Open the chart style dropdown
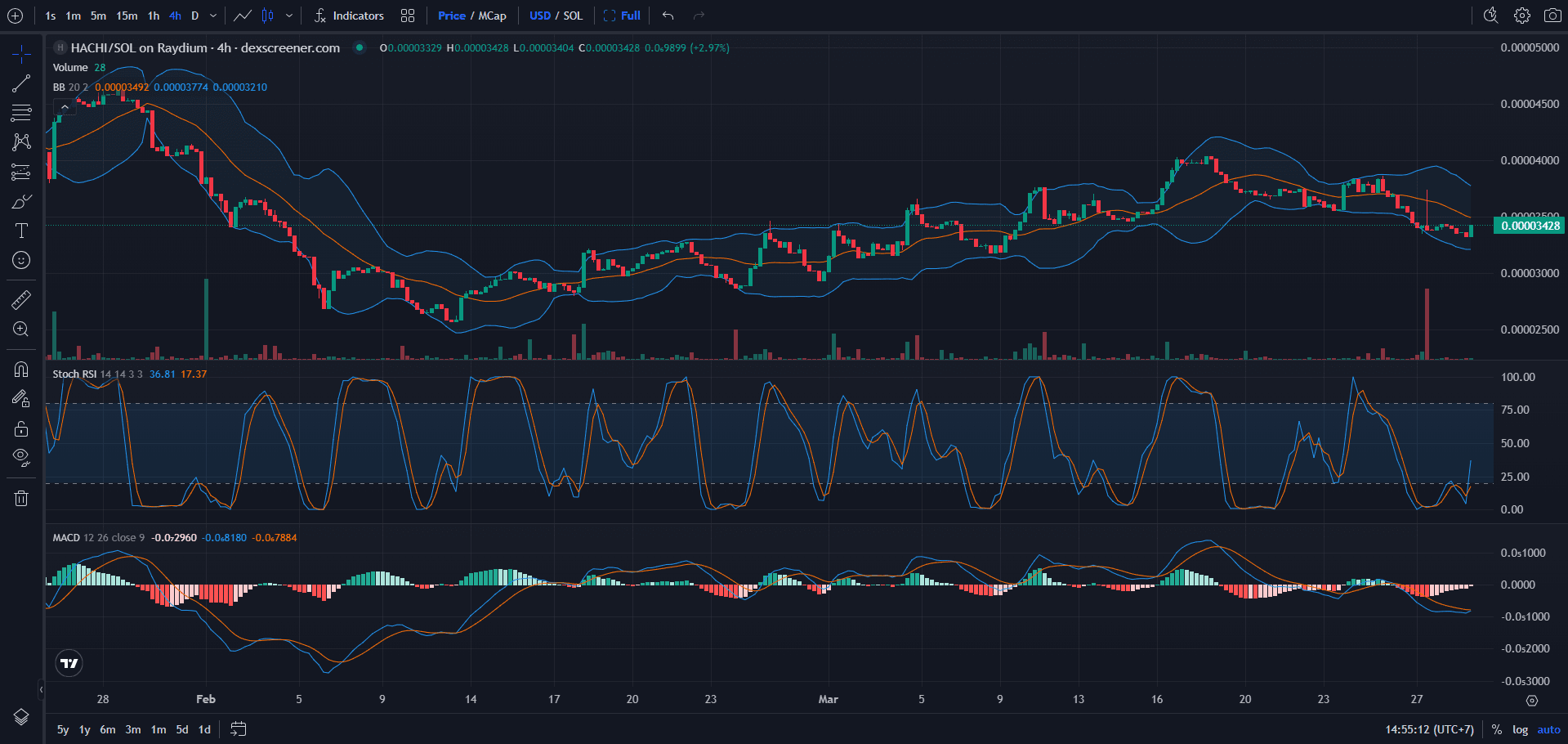The image size is (1568, 744). (290, 16)
